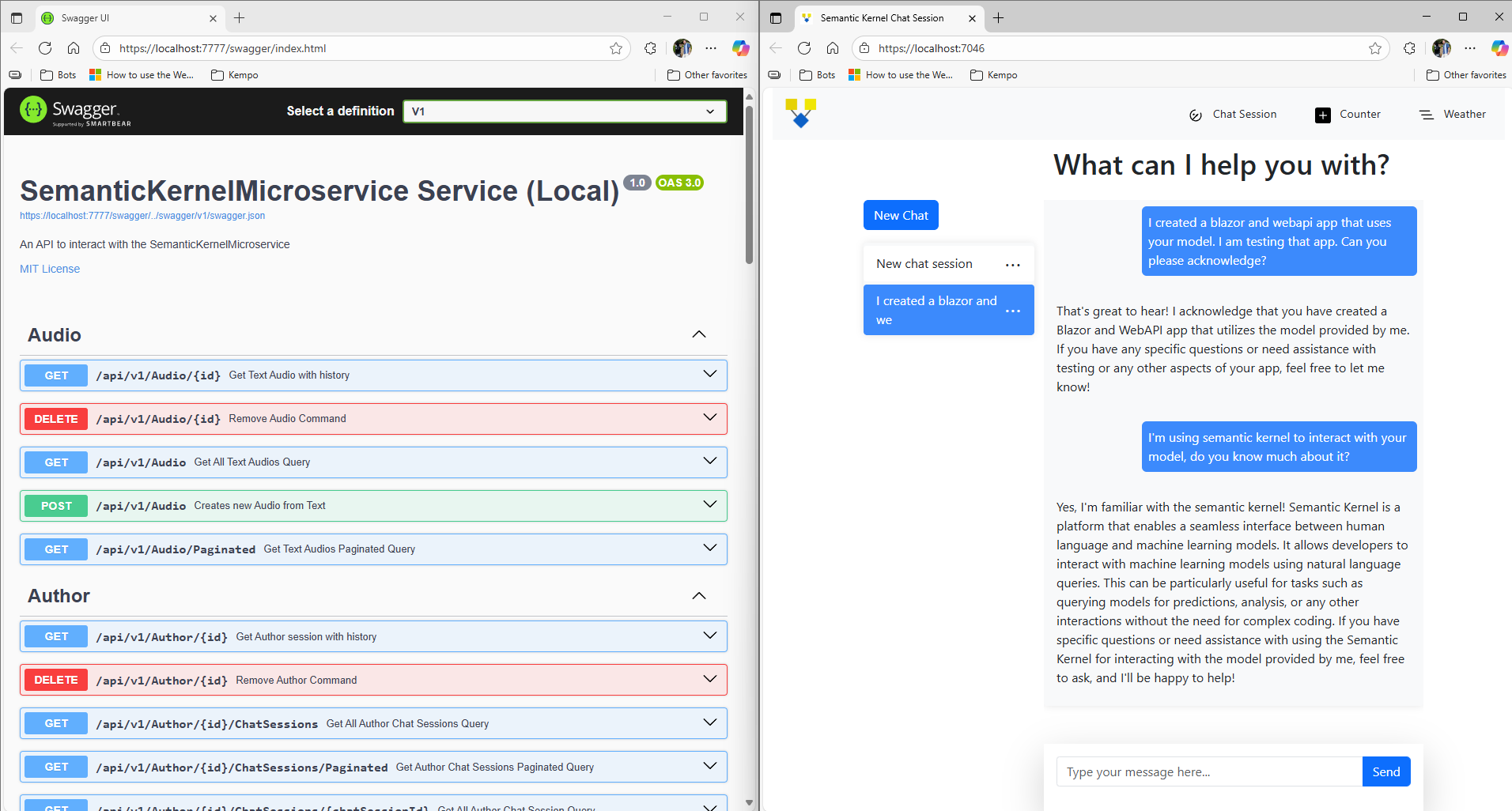Open tab actions menu in Swagger browser window

click(17, 17)
